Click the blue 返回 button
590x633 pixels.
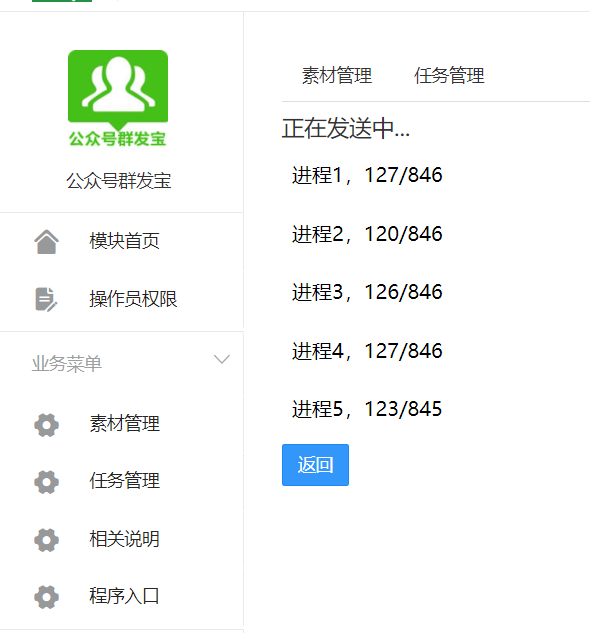[x=315, y=465]
